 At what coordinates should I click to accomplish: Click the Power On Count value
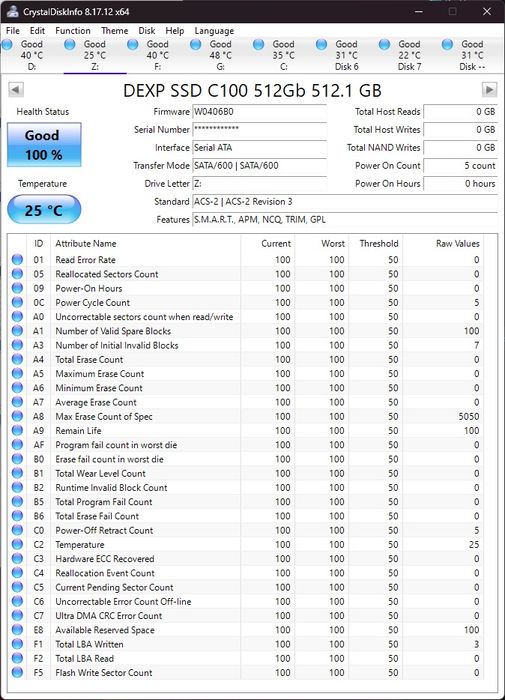[x=460, y=166]
